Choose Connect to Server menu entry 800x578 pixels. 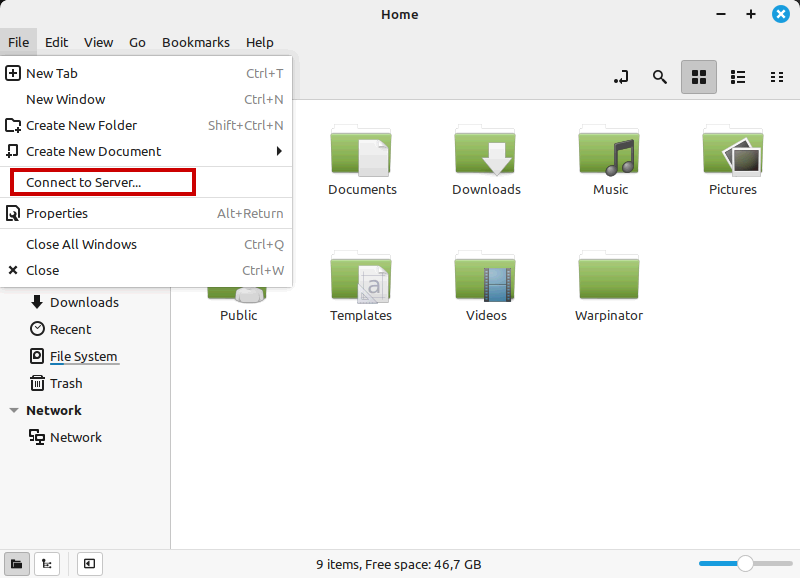pyautogui.click(x=146, y=183)
